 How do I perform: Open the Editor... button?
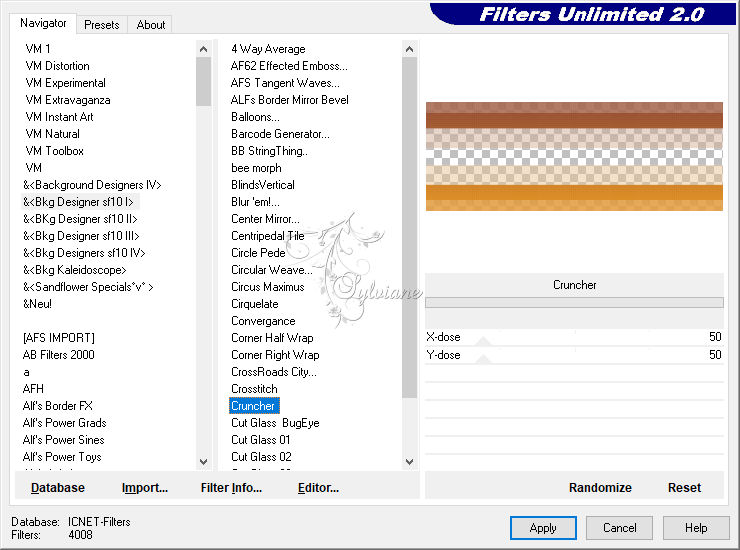(x=318, y=488)
